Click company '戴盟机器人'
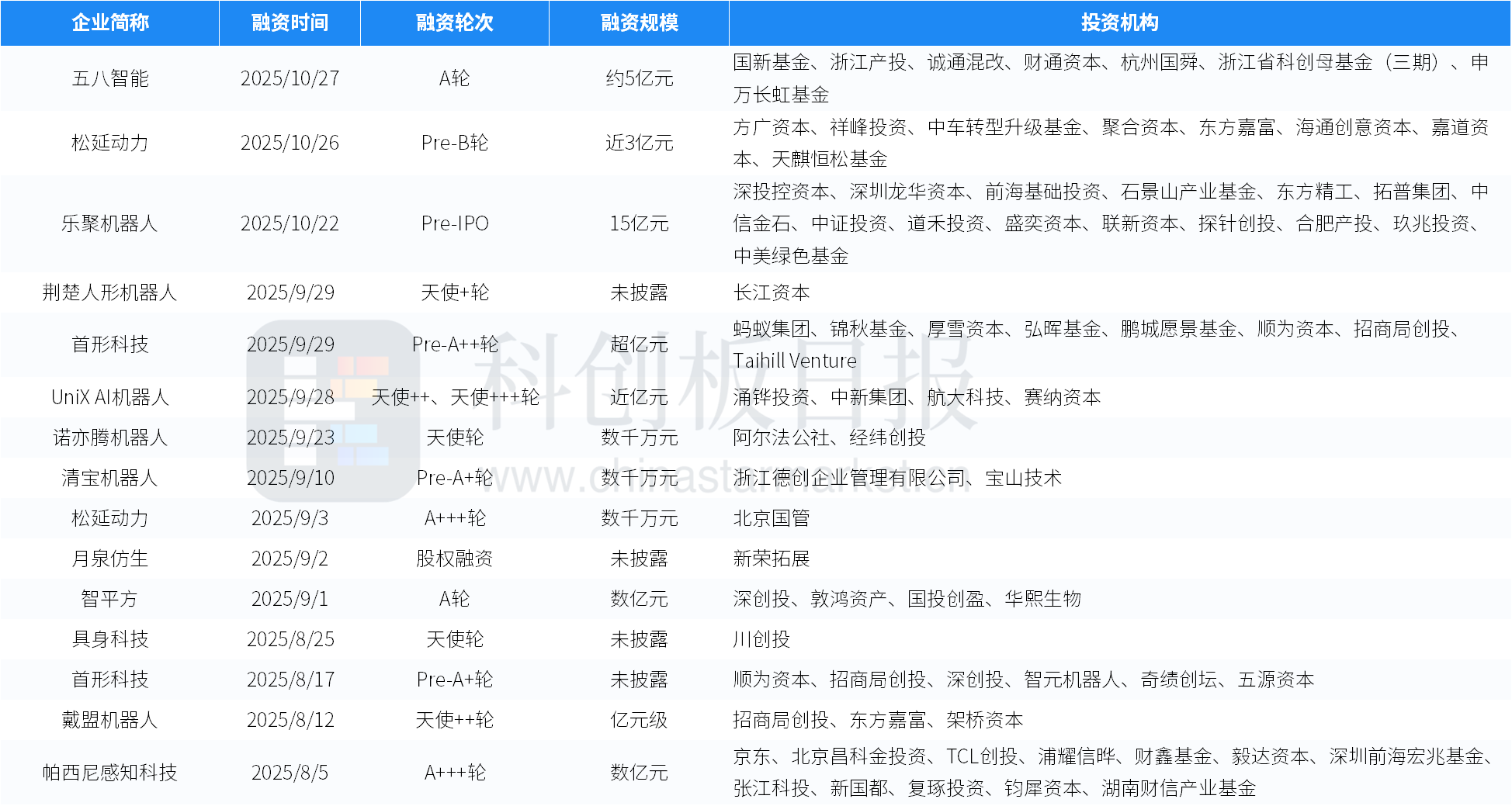Viewport: 1512px width, 806px height. click(110, 720)
